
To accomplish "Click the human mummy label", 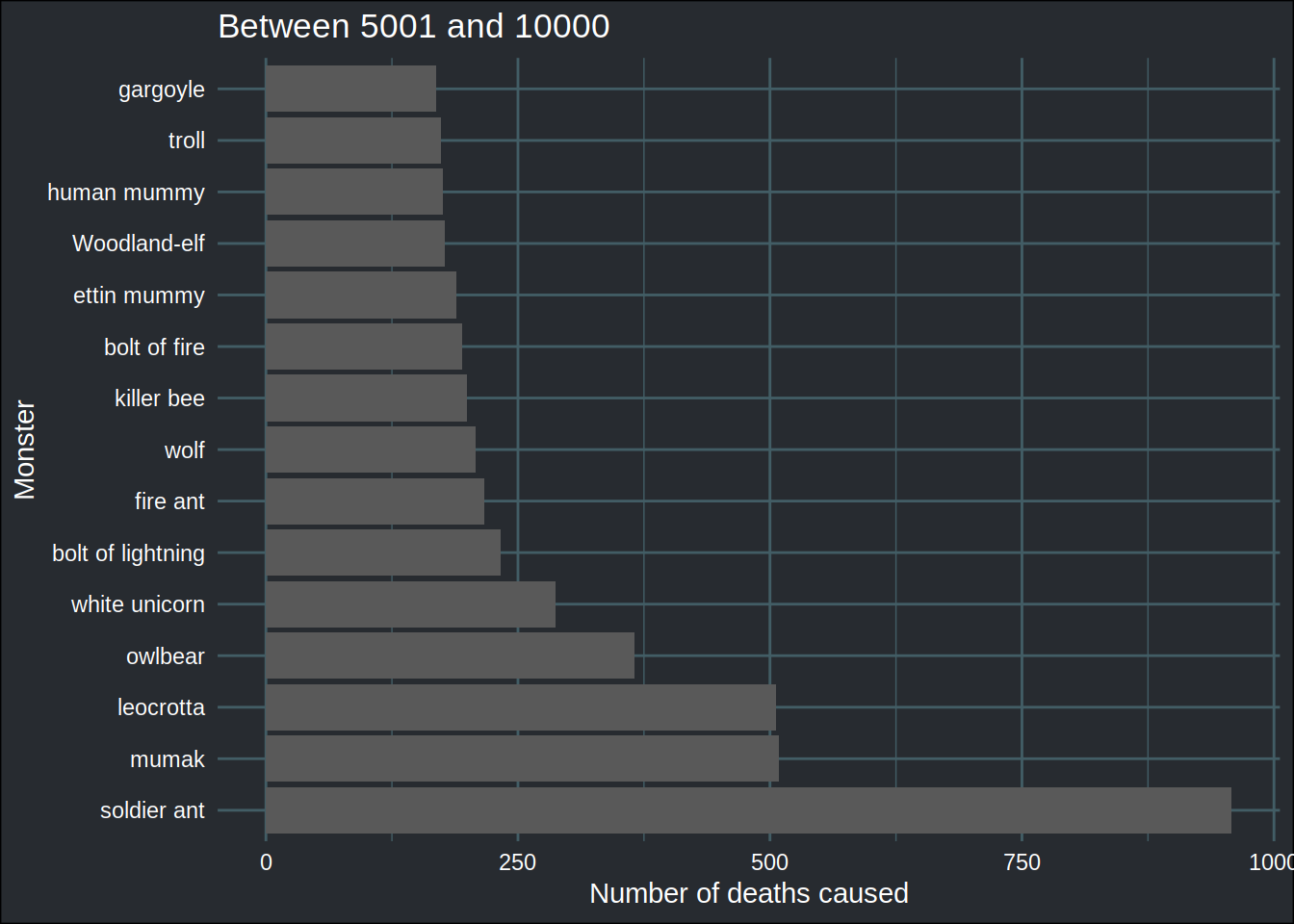I will 126,192.
